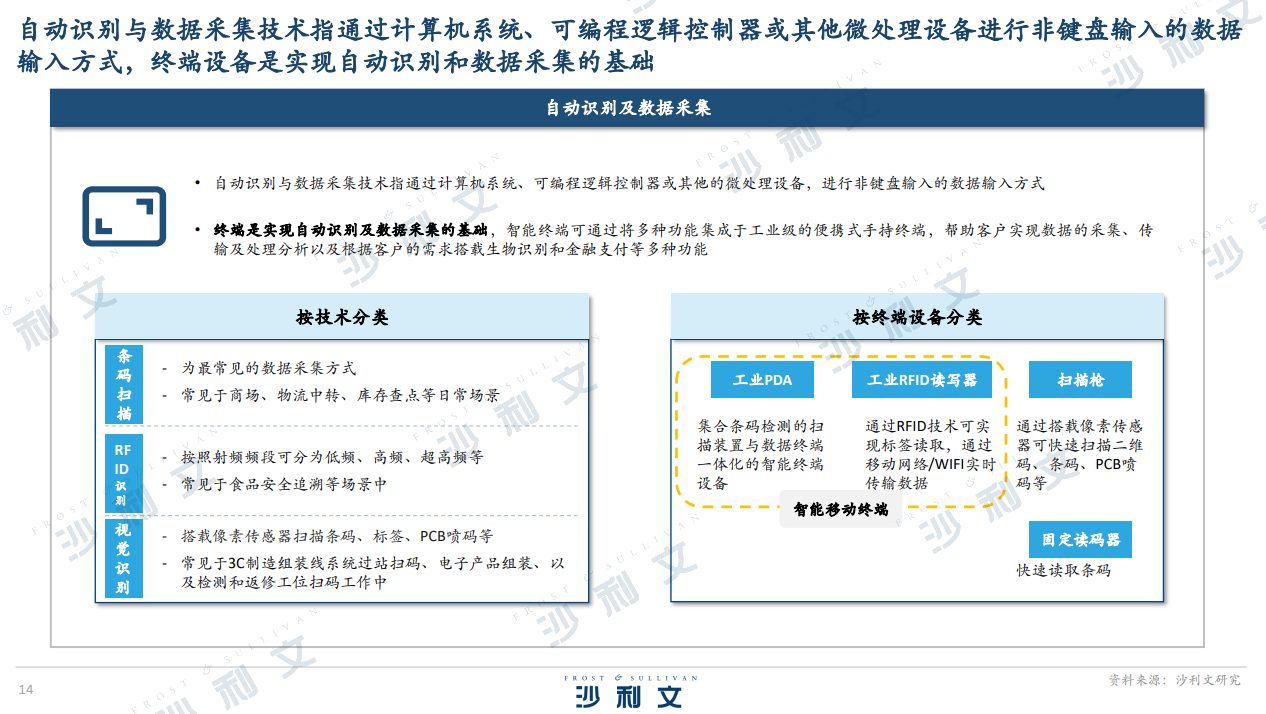Screen dimensions: 1266x714
Task: Click description 通过搭载像素传感器可快速扫描二维码
Action: tap(1080, 455)
